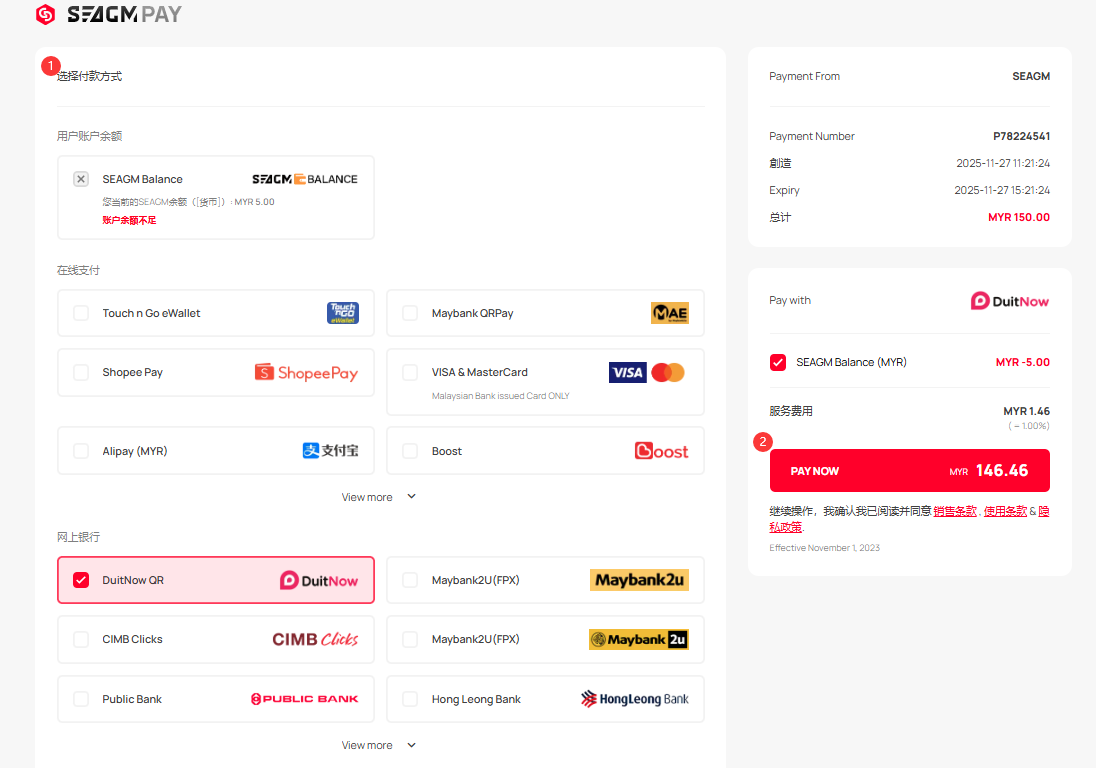Screen dimensions: 1096x768
Task: Open the 使用条款 terms of use link
Action: click(x=1004, y=511)
